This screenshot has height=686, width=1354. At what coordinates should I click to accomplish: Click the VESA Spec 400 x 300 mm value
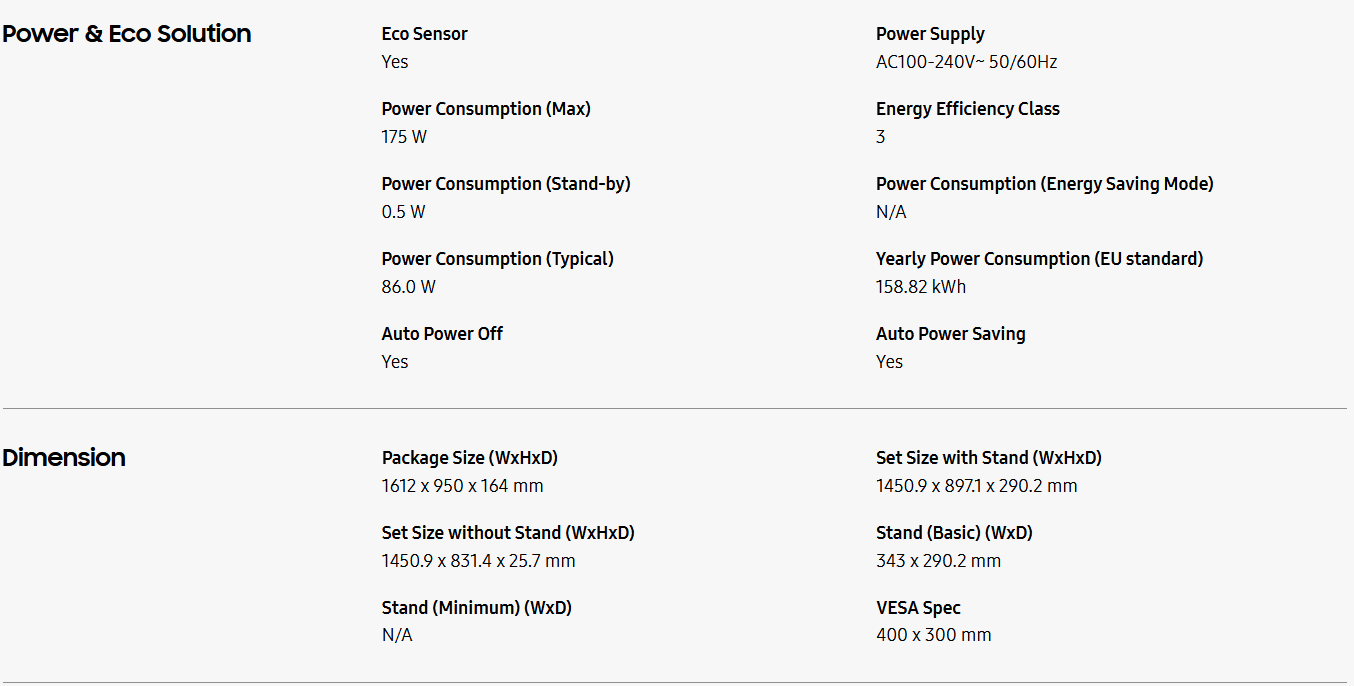tap(933, 635)
